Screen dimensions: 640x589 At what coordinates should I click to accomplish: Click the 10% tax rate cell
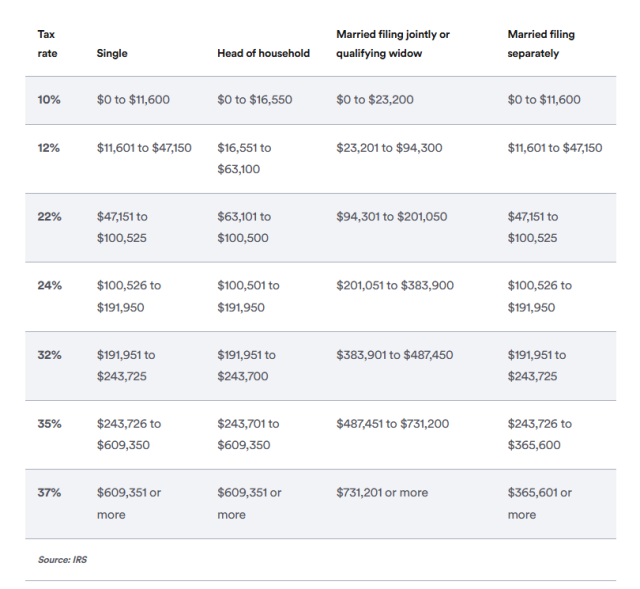[x=49, y=100]
